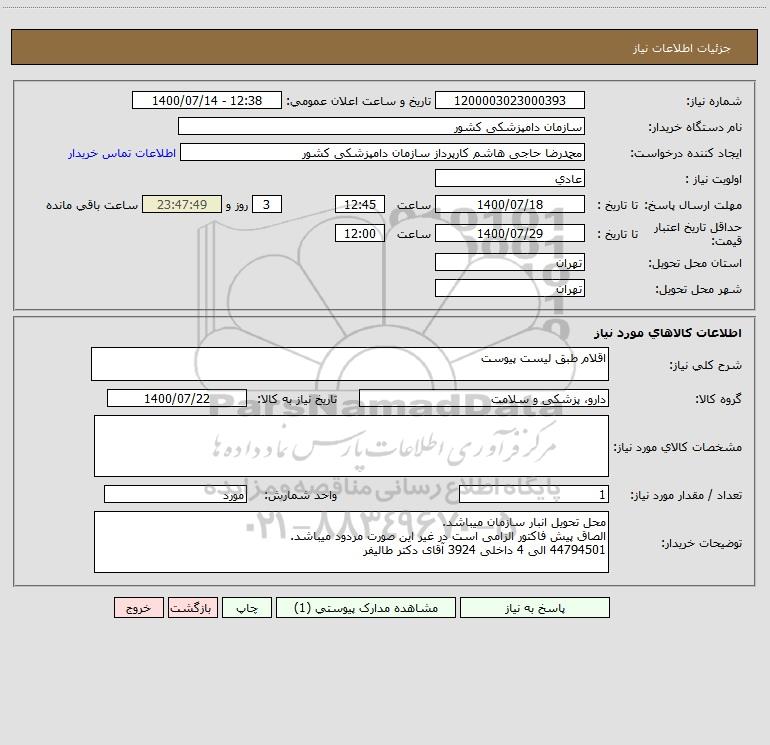Click the request creator name field
The height and width of the screenshot is (745, 770).
click(382, 152)
